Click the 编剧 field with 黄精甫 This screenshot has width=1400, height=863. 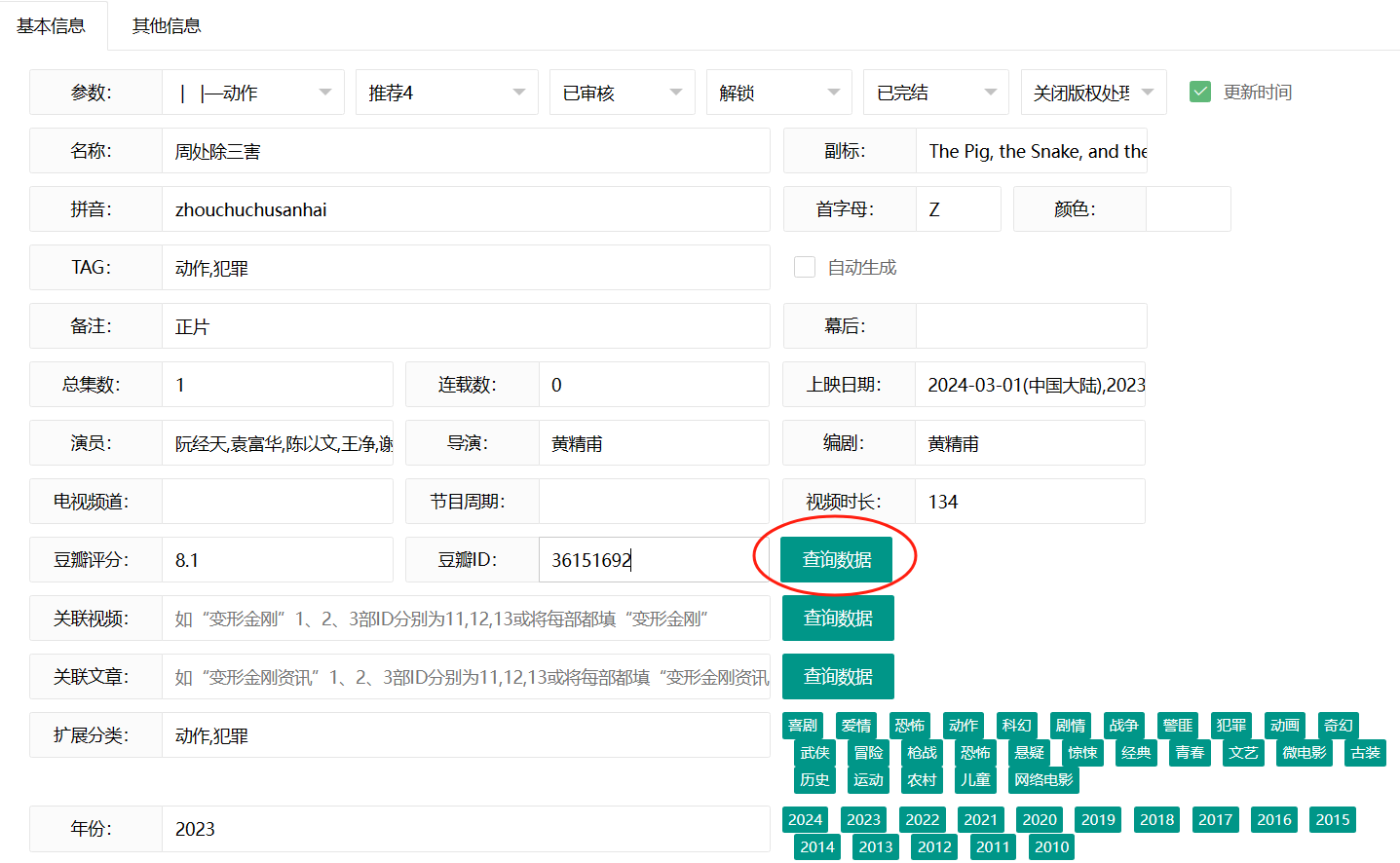tap(1031, 443)
